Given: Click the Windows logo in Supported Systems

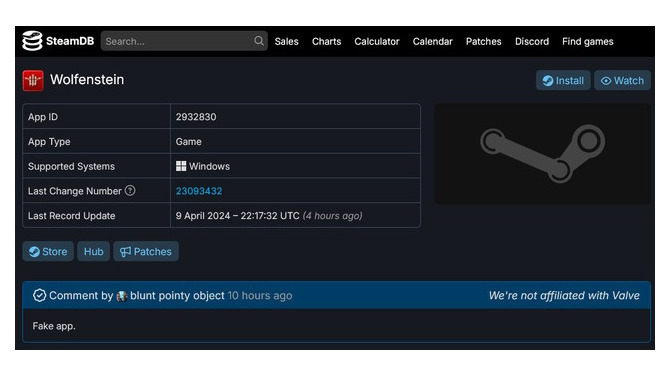Looking at the screenshot, I should coord(181,166).
